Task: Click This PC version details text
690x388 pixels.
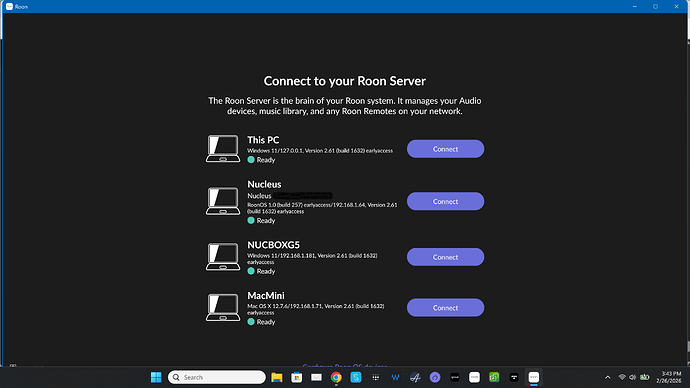Action: [x=320, y=150]
